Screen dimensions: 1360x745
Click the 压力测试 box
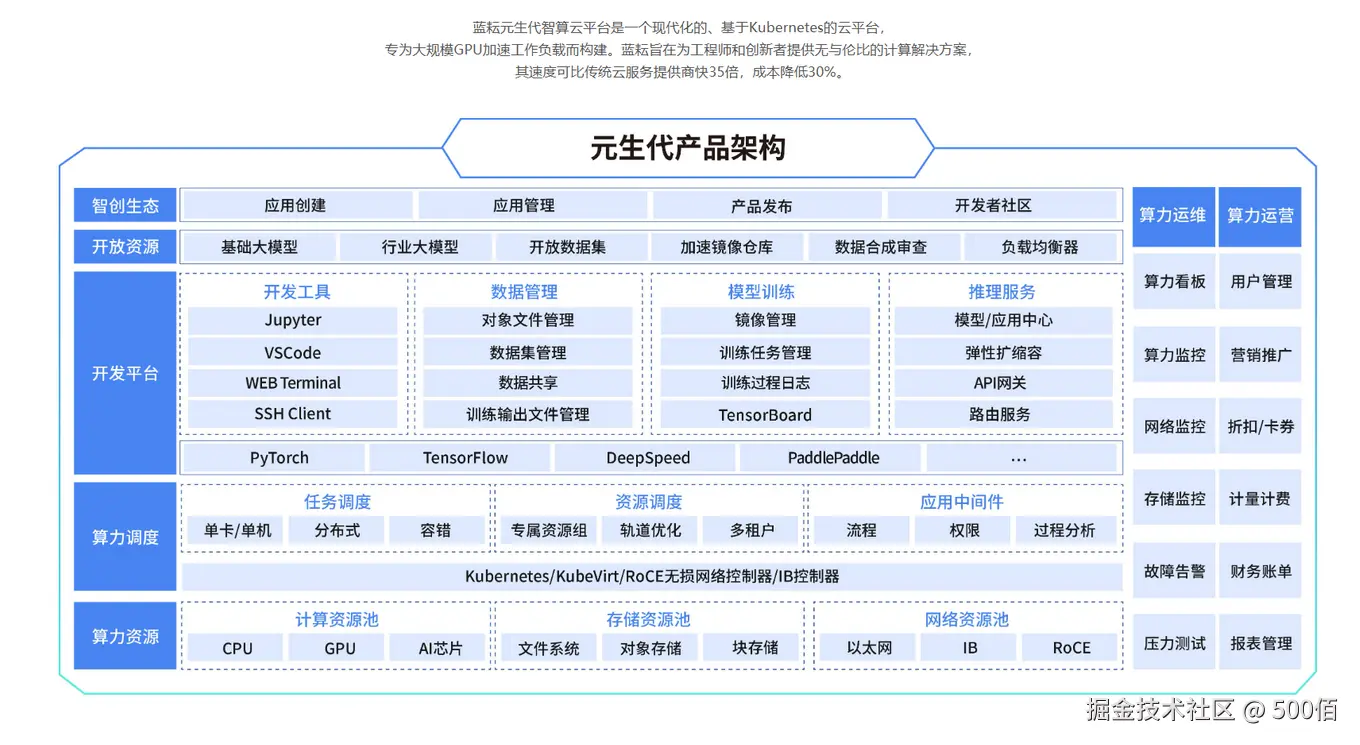1174,643
